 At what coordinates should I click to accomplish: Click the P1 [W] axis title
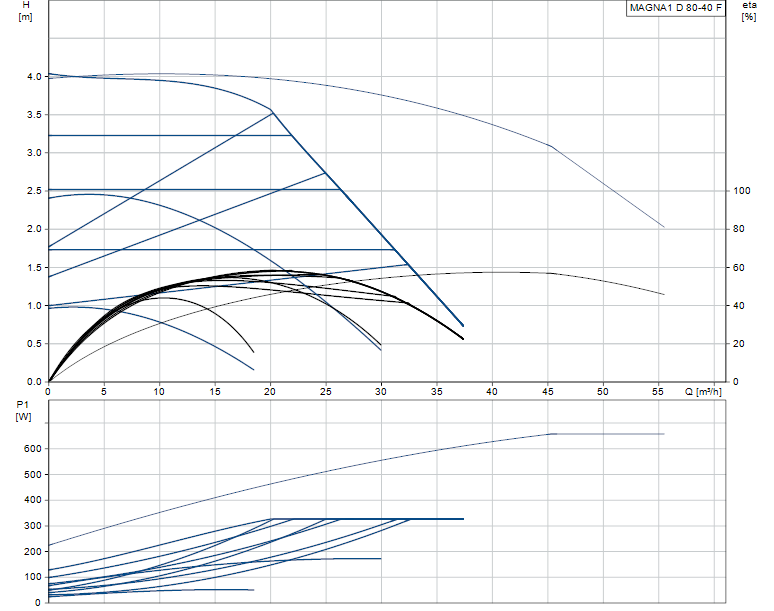(x=23, y=411)
